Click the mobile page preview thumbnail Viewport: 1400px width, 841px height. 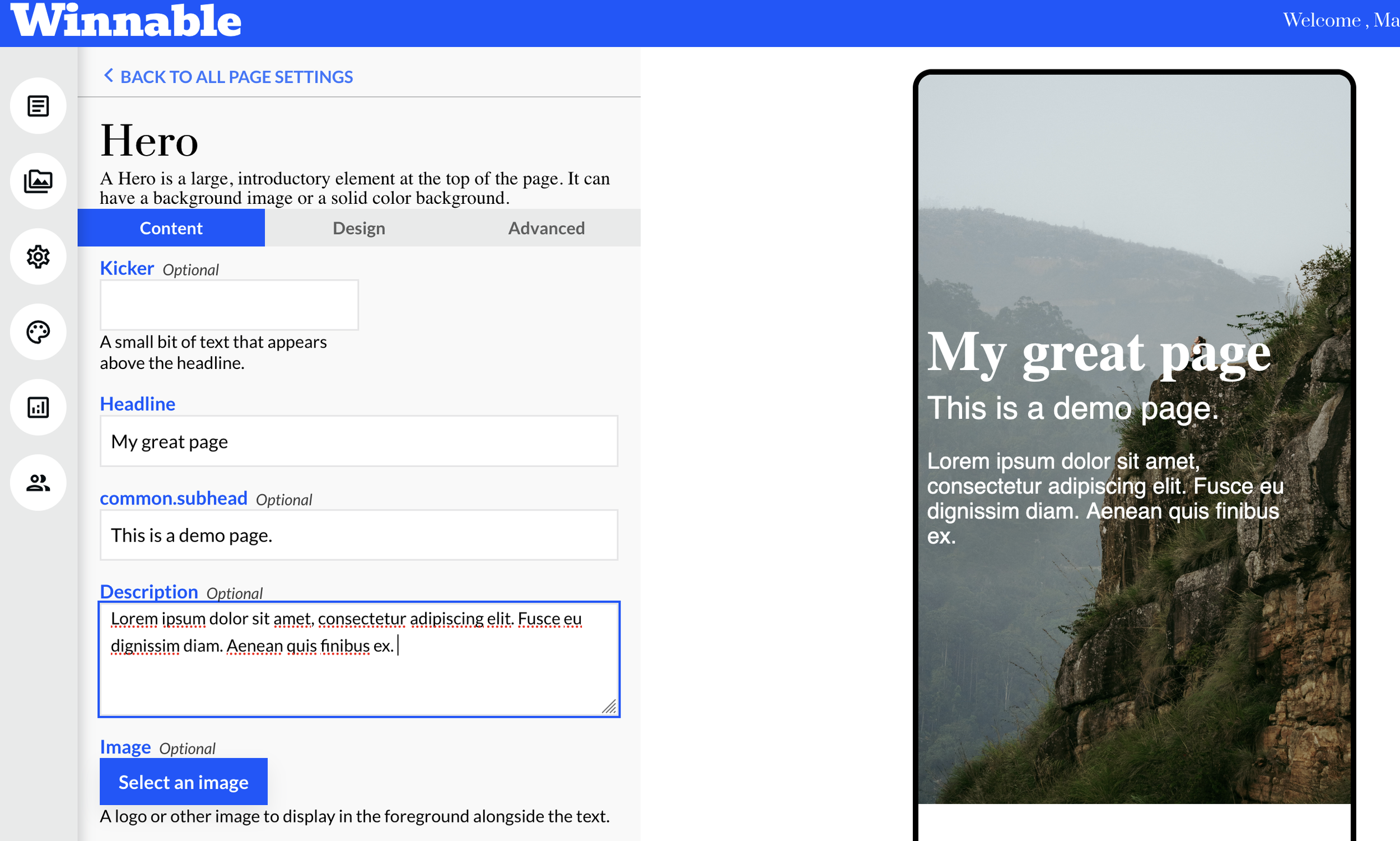pyautogui.click(x=1132, y=442)
